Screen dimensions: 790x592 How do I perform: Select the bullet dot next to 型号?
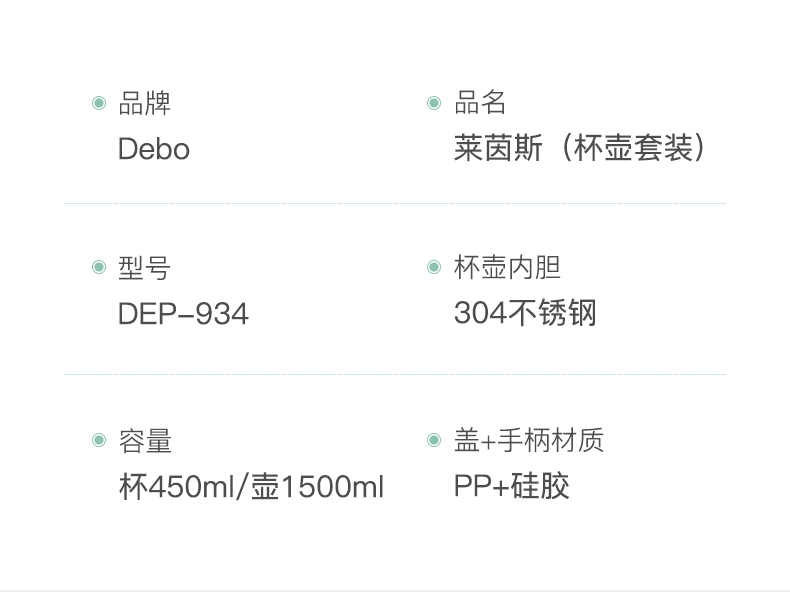point(99,267)
